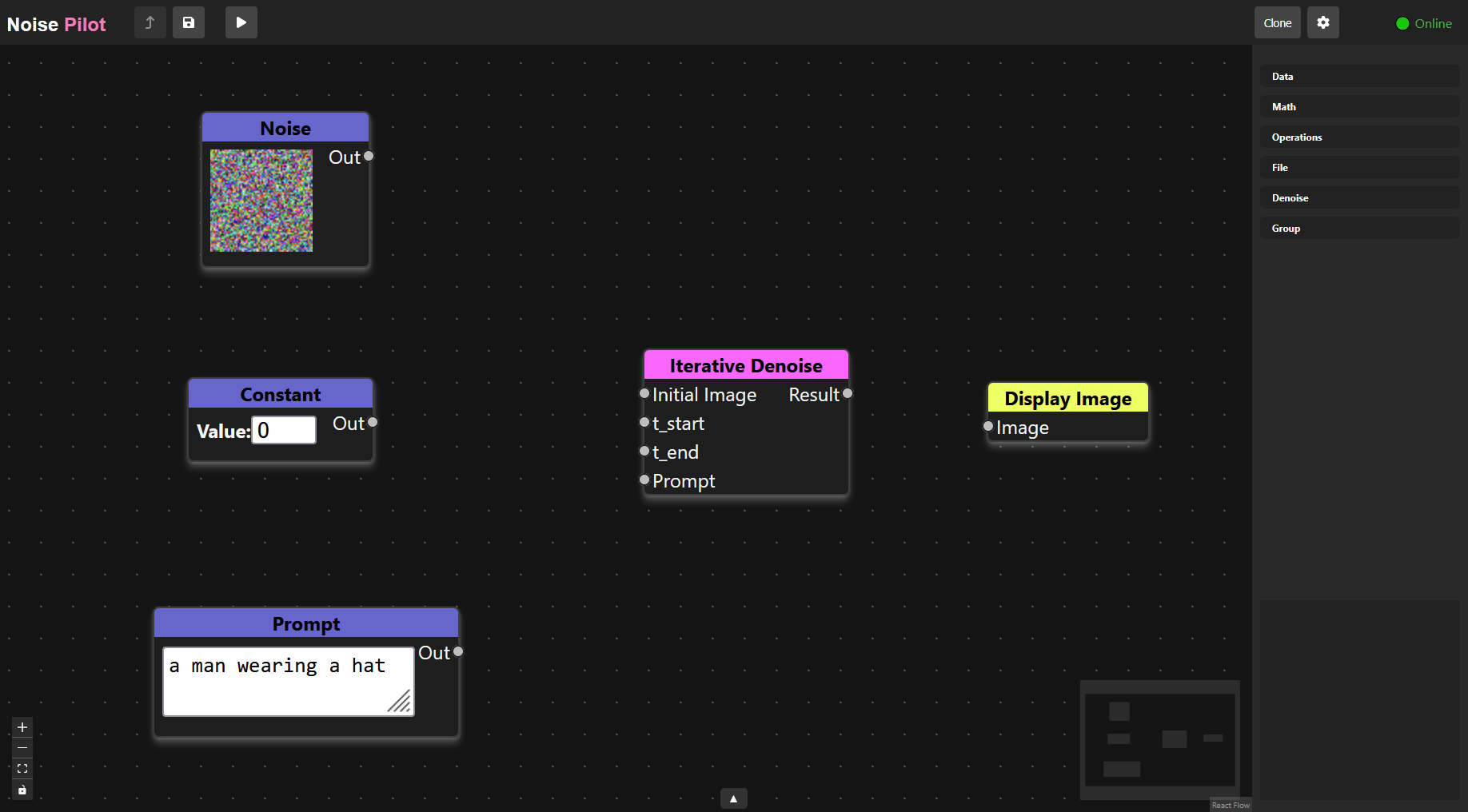
Task: Save the workflow with the floppy disk icon
Action: [189, 22]
